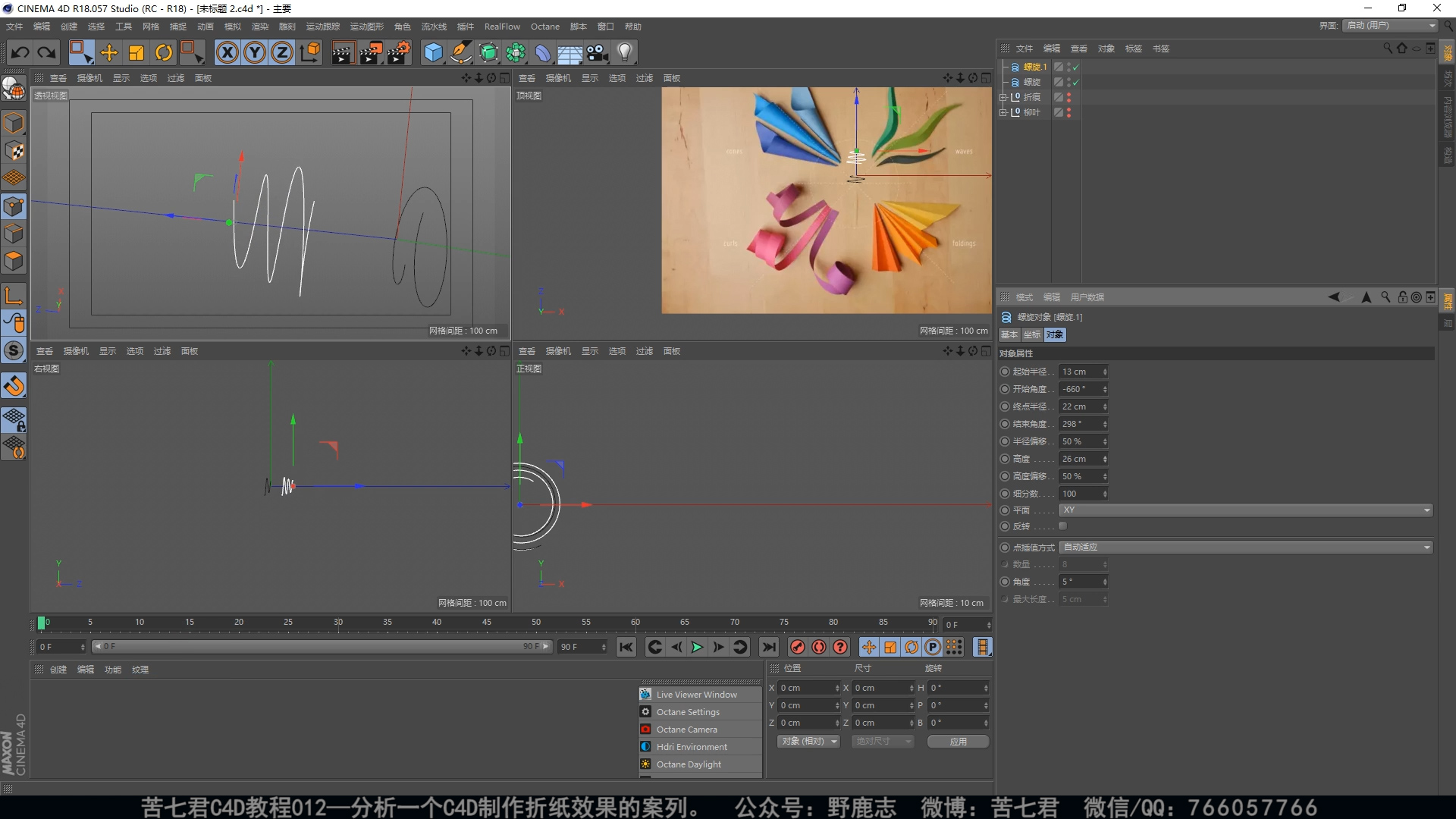Select the Rotate tool in top toolbar

pyautogui.click(x=164, y=52)
